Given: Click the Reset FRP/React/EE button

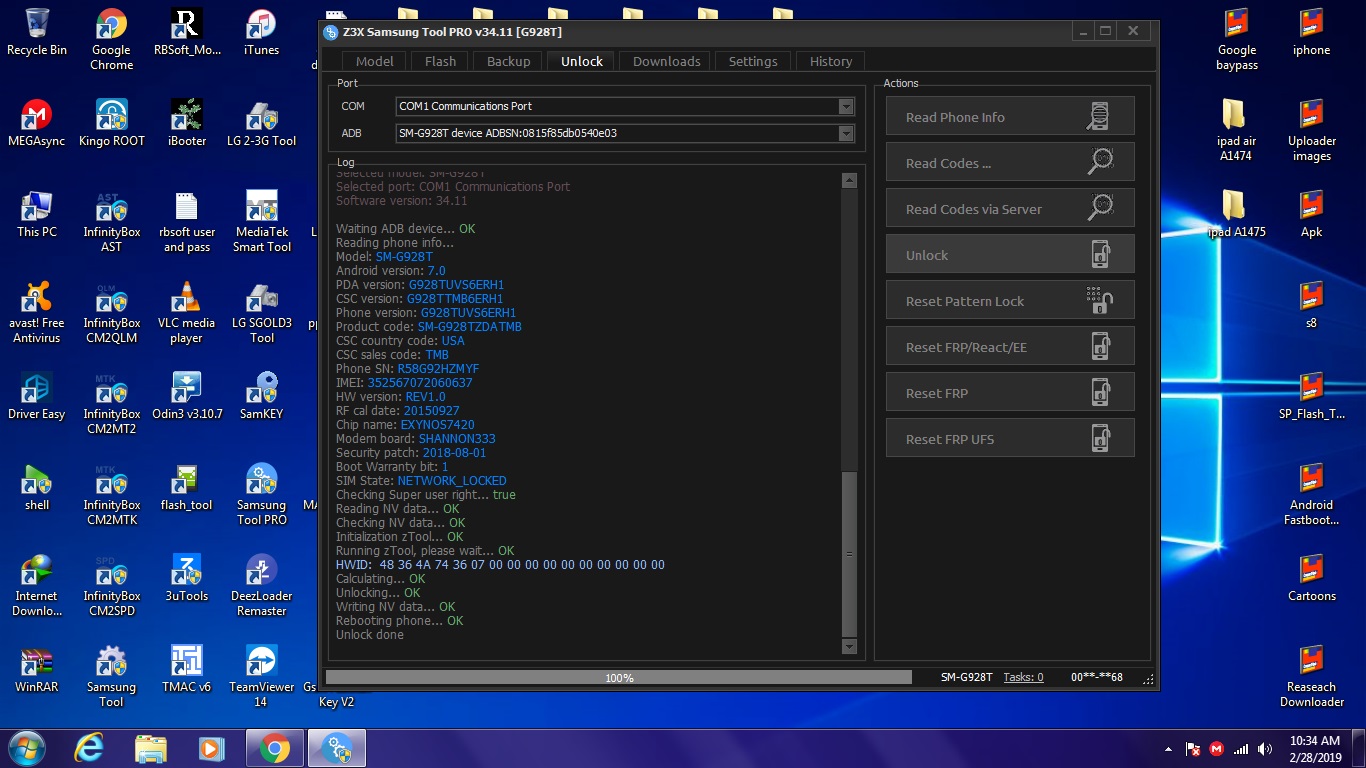Looking at the screenshot, I should [1010, 346].
